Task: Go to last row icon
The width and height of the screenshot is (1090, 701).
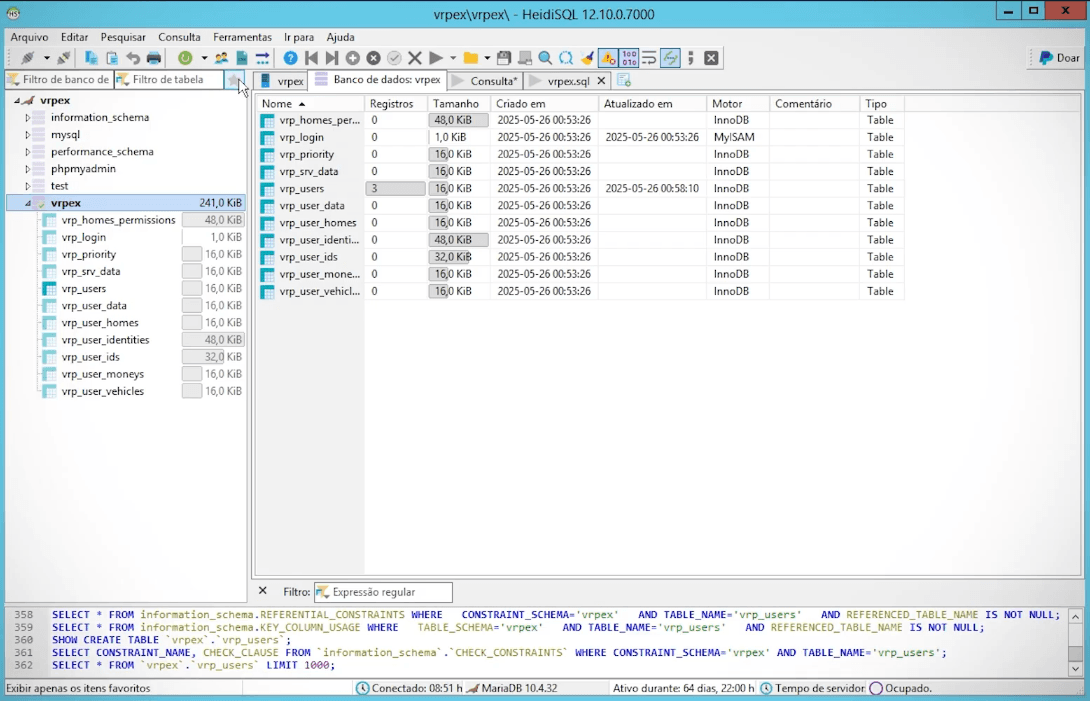Action: [332, 58]
